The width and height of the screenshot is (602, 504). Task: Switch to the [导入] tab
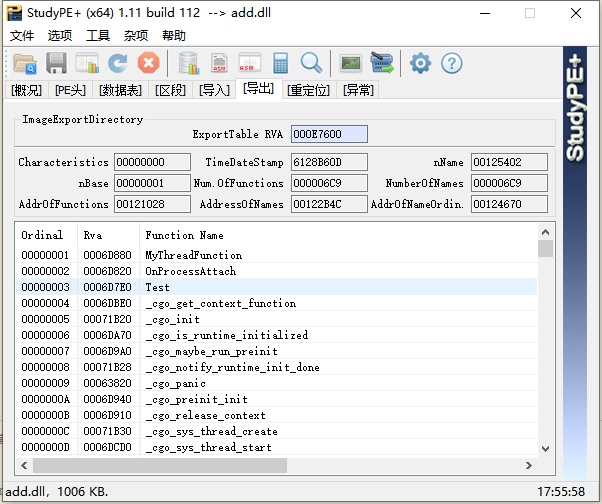pyautogui.click(x=214, y=90)
